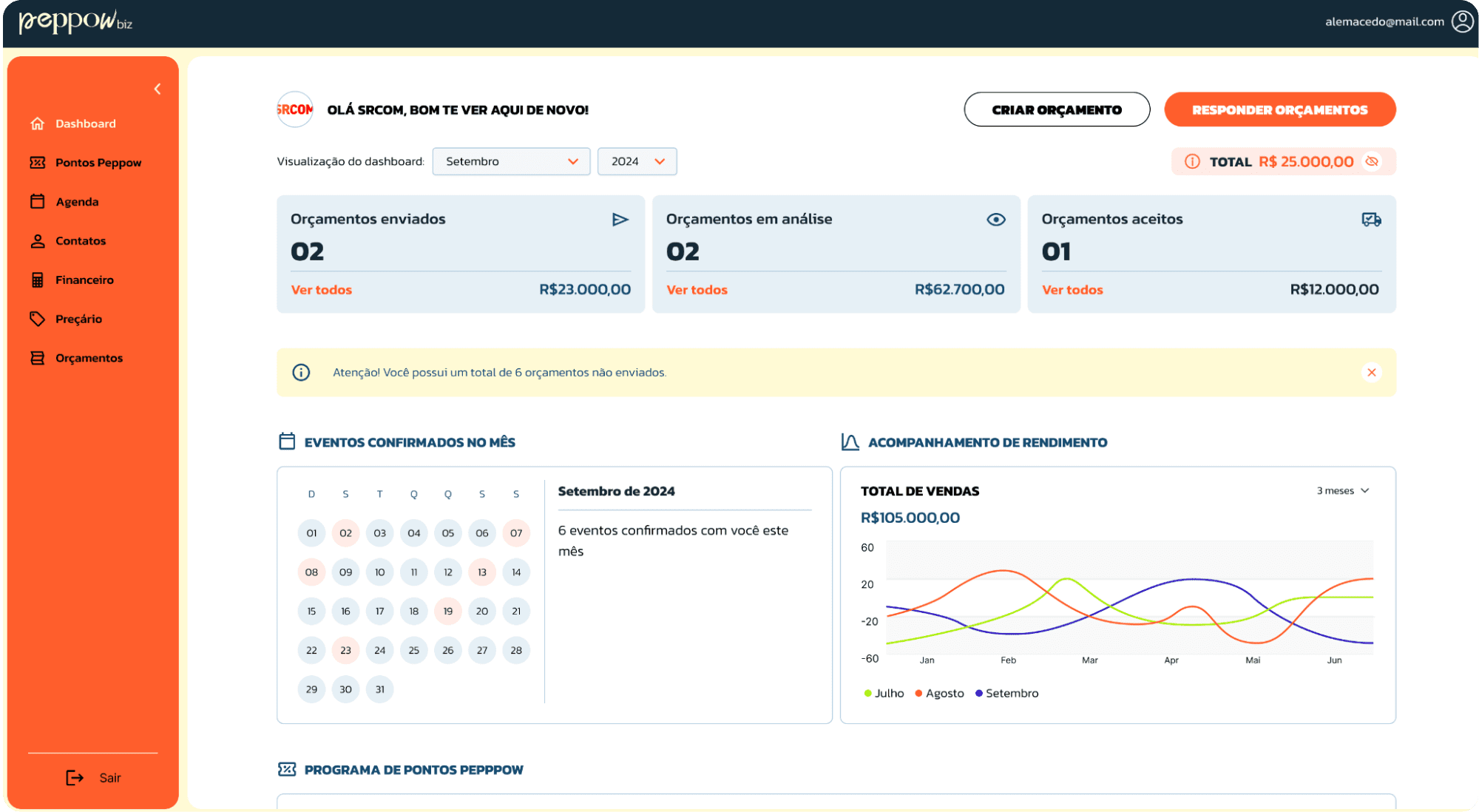Image resolution: width=1479 pixels, height=812 pixels.
Task: Open the 2024 year dropdown
Action: click(x=637, y=162)
